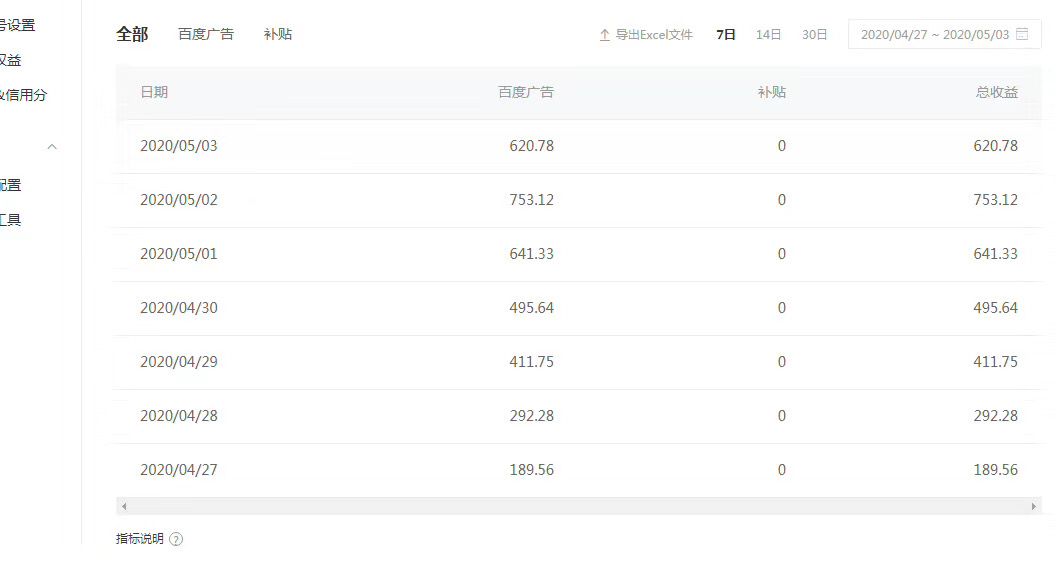
Task: Select the 2020/04/27 date cell
Action: [x=178, y=470]
